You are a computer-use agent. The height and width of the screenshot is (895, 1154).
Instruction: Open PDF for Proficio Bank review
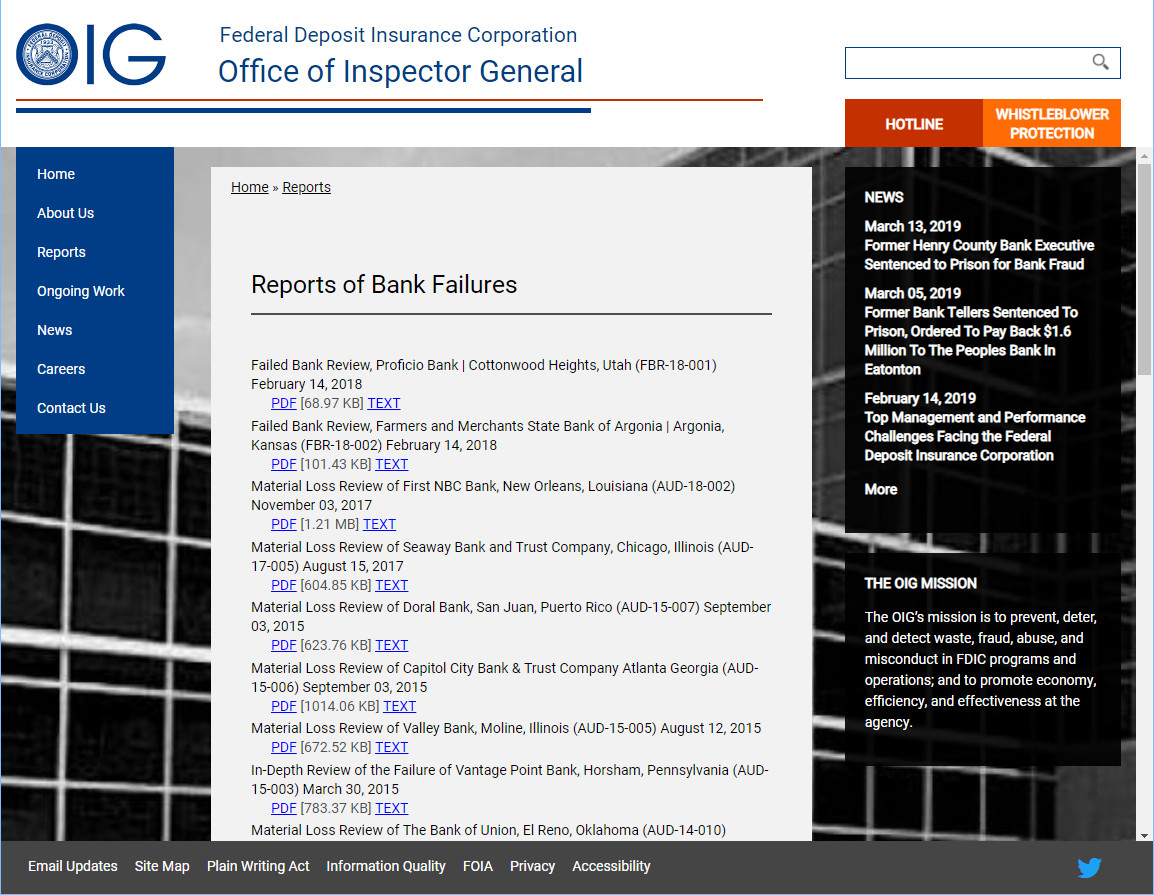point(283,403)
